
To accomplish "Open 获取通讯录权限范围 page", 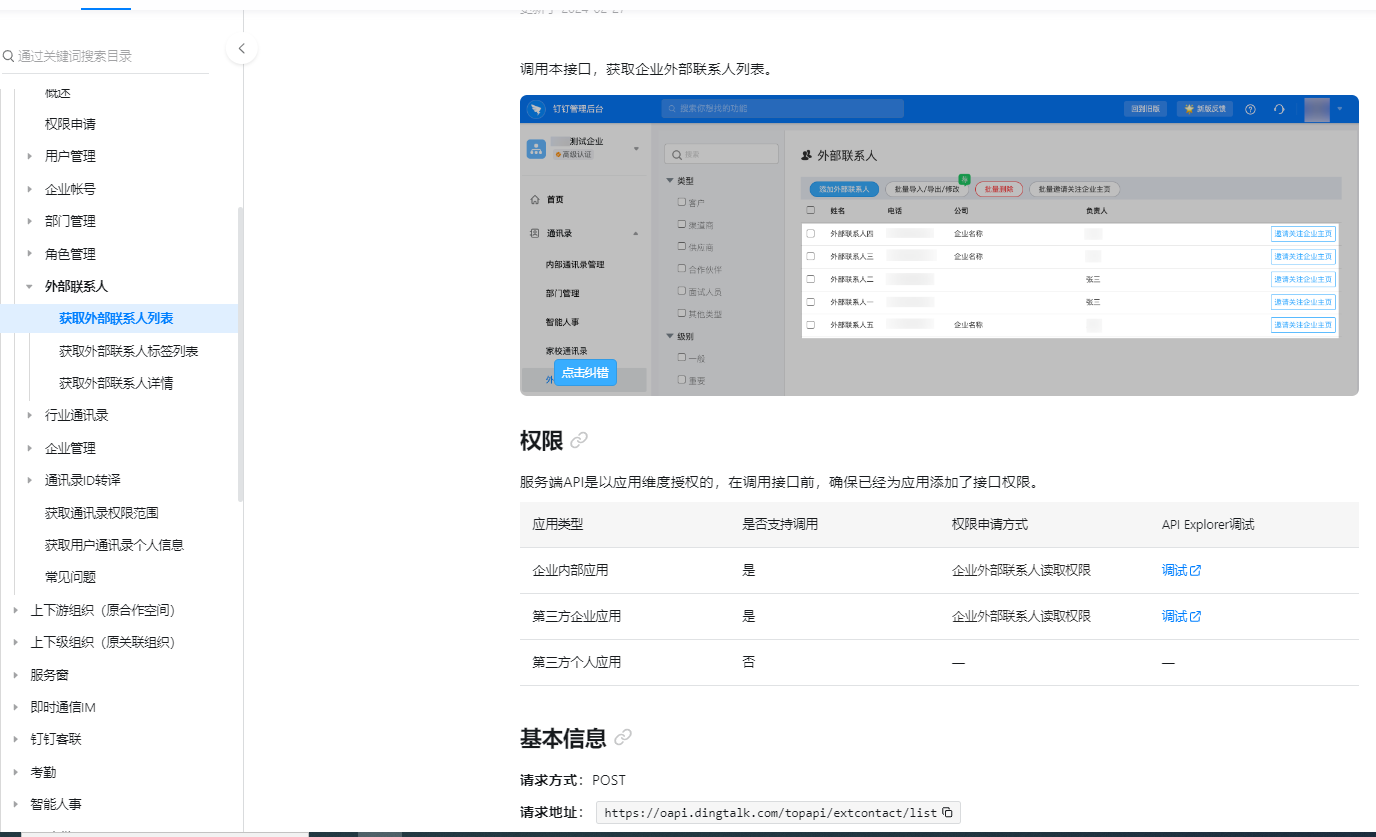I will pyautogui.click(x=102, y=513).
